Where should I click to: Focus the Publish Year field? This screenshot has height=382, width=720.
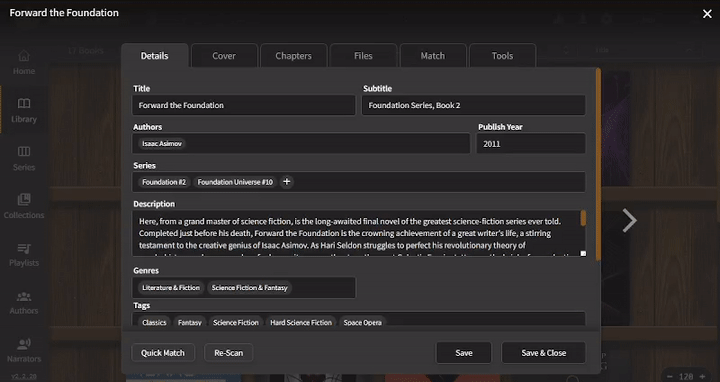[x=531, y=144]
